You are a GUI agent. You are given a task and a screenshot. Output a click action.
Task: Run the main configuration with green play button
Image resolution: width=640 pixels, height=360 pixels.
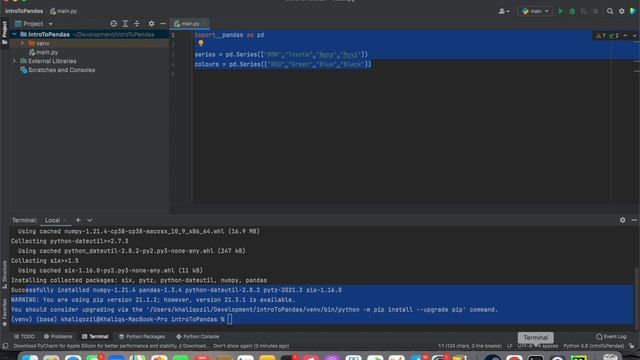click(561, 11)
